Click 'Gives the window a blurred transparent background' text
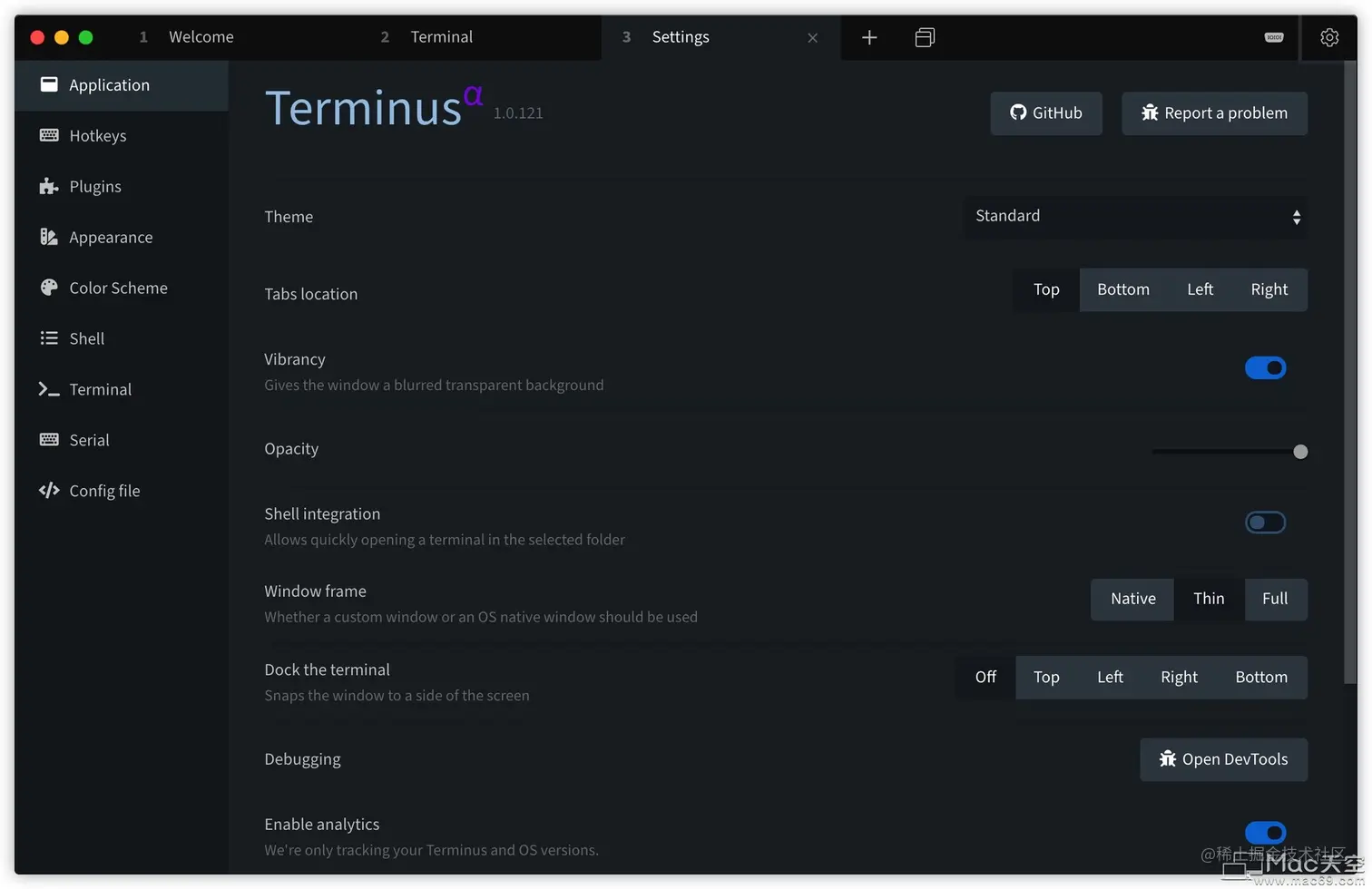The height and width of the screenshot is (889, 1372). [434, 386]
